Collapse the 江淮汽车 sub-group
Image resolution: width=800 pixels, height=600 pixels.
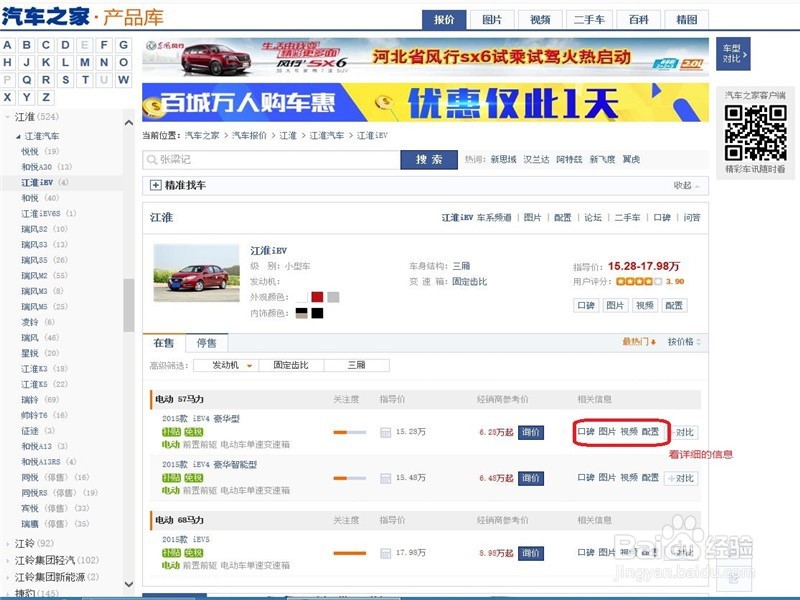tap(18, 136)
